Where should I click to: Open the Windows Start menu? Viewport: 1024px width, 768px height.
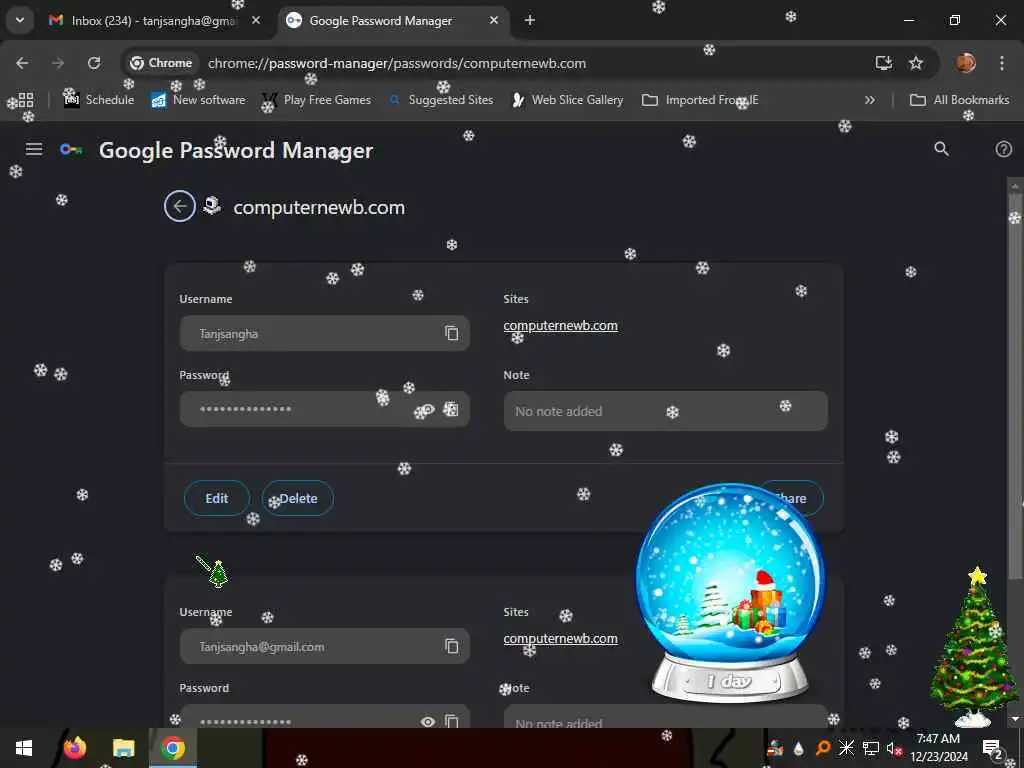point(24,748)
